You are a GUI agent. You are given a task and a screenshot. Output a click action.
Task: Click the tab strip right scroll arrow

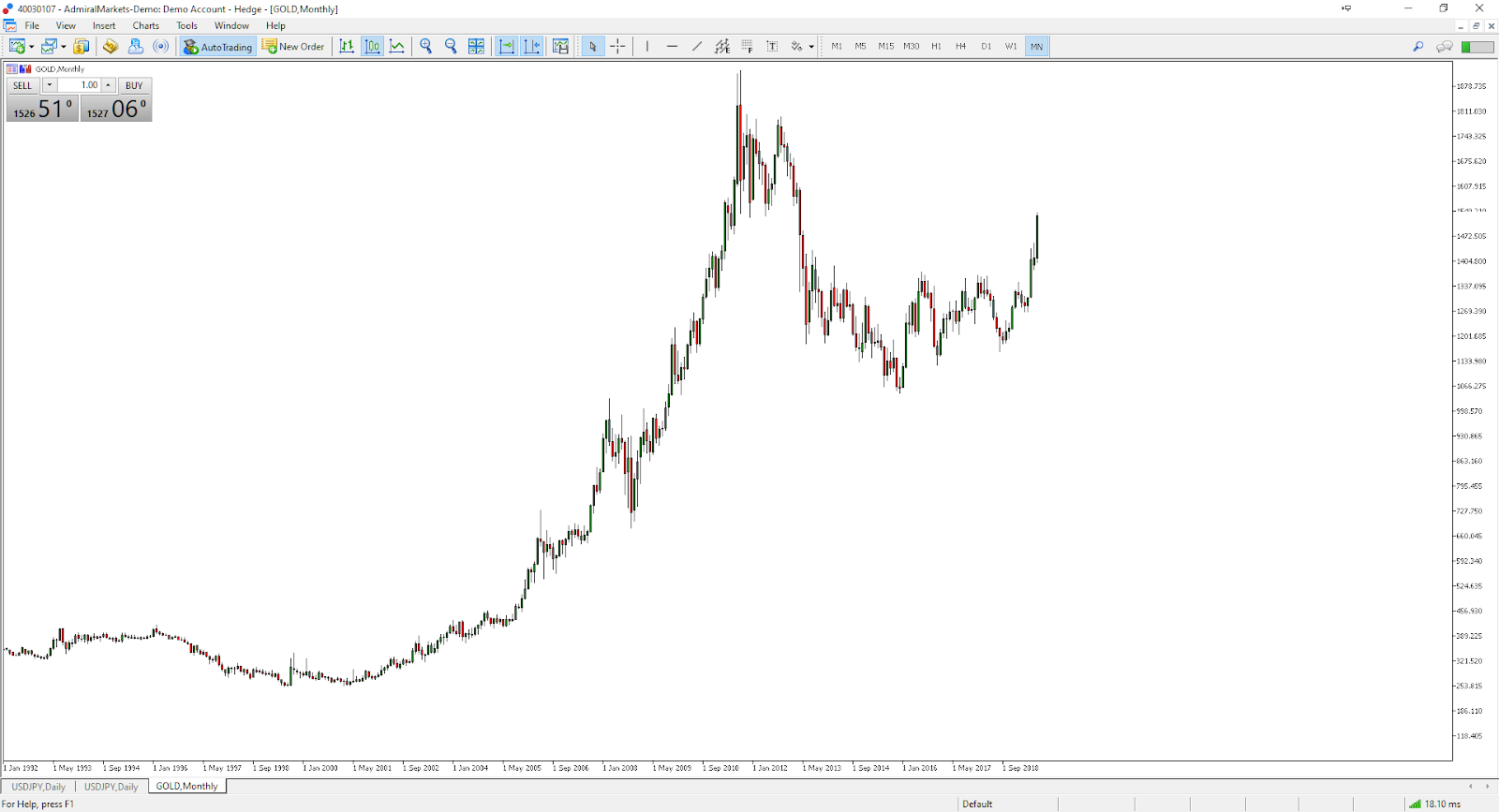tap(1487, 787)
